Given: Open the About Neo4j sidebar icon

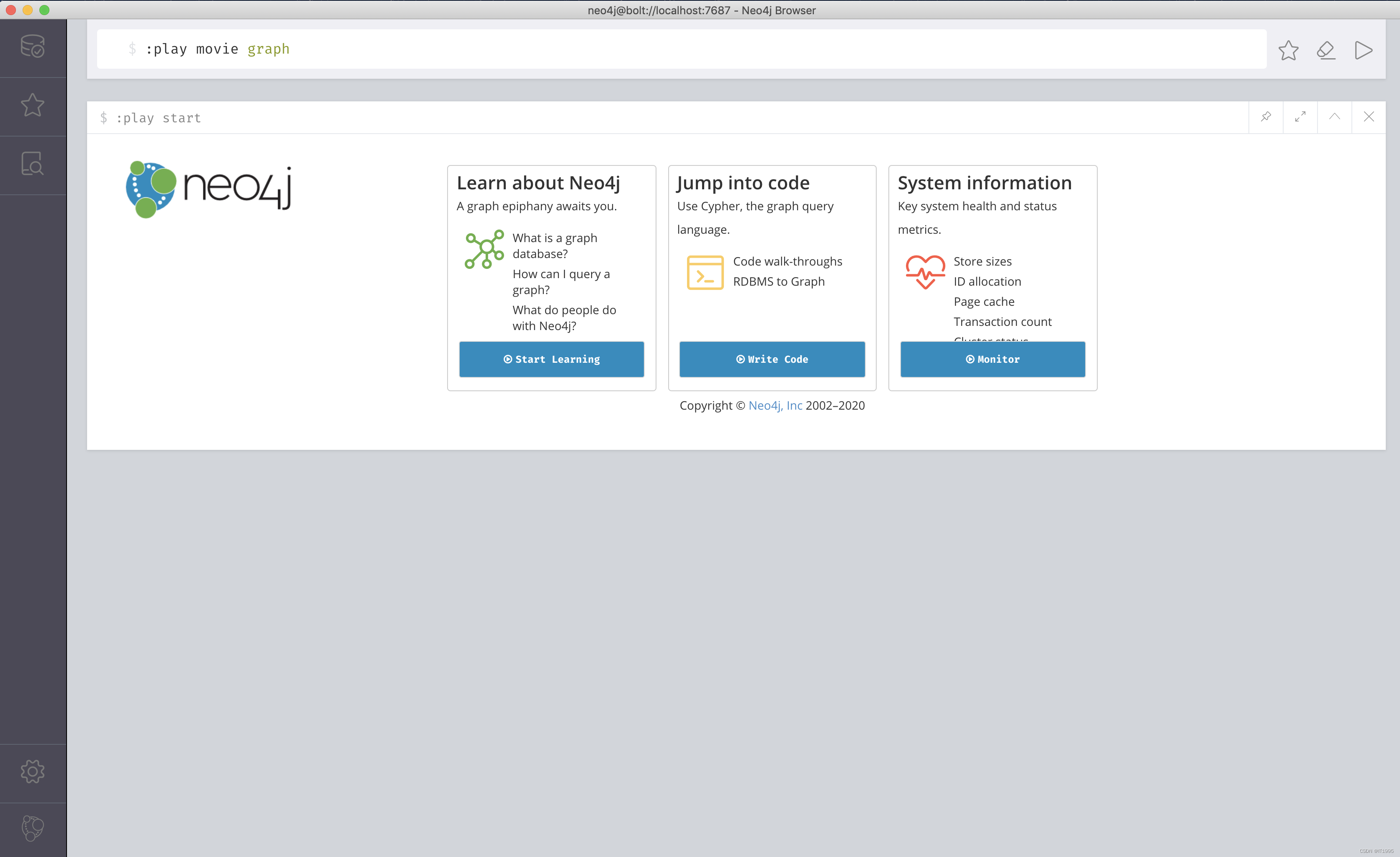Looking at the screenshot, I should coord(32,829).
